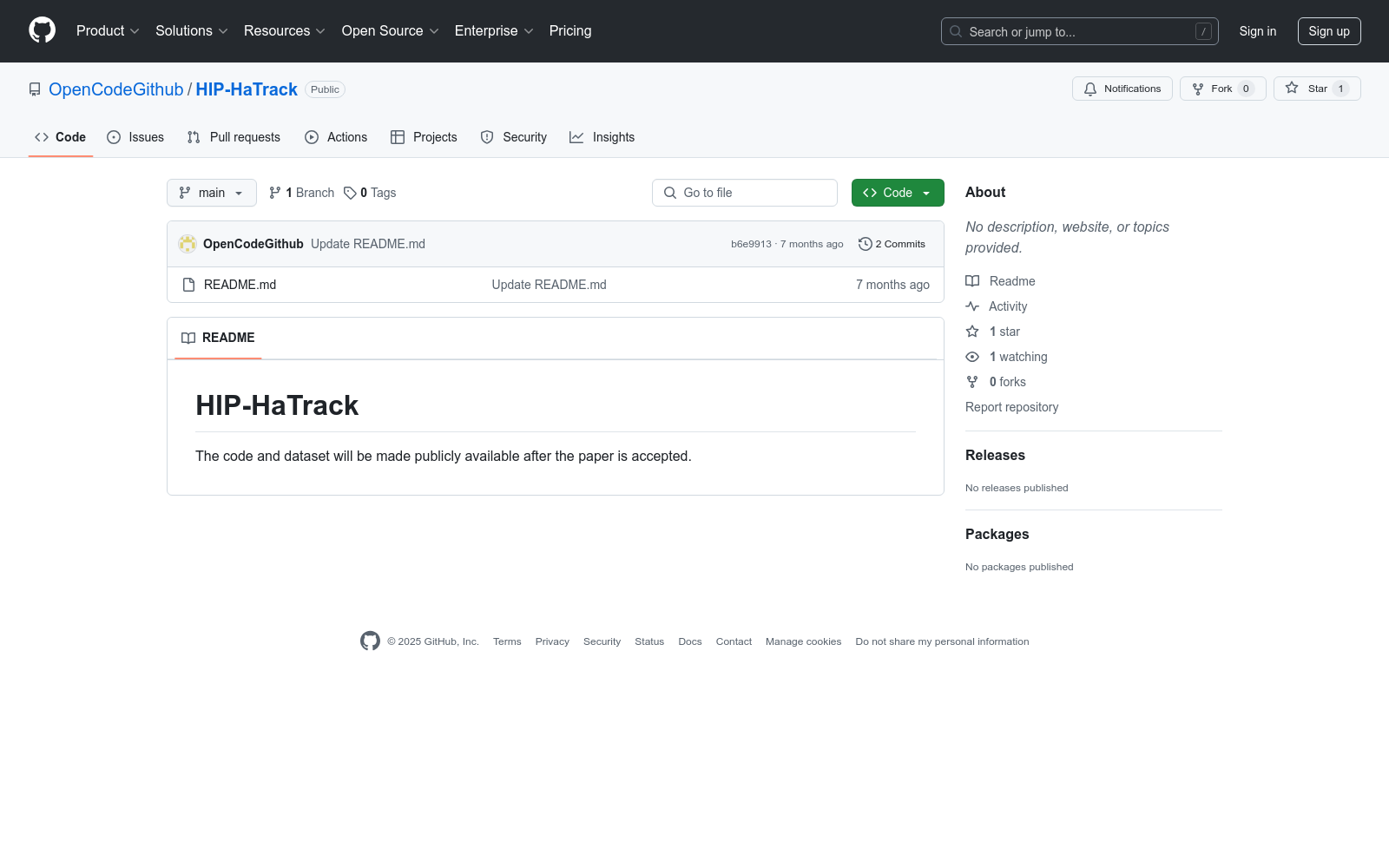
Task: Click the HIP-HaTrack README heading
Action: [277, 405]
